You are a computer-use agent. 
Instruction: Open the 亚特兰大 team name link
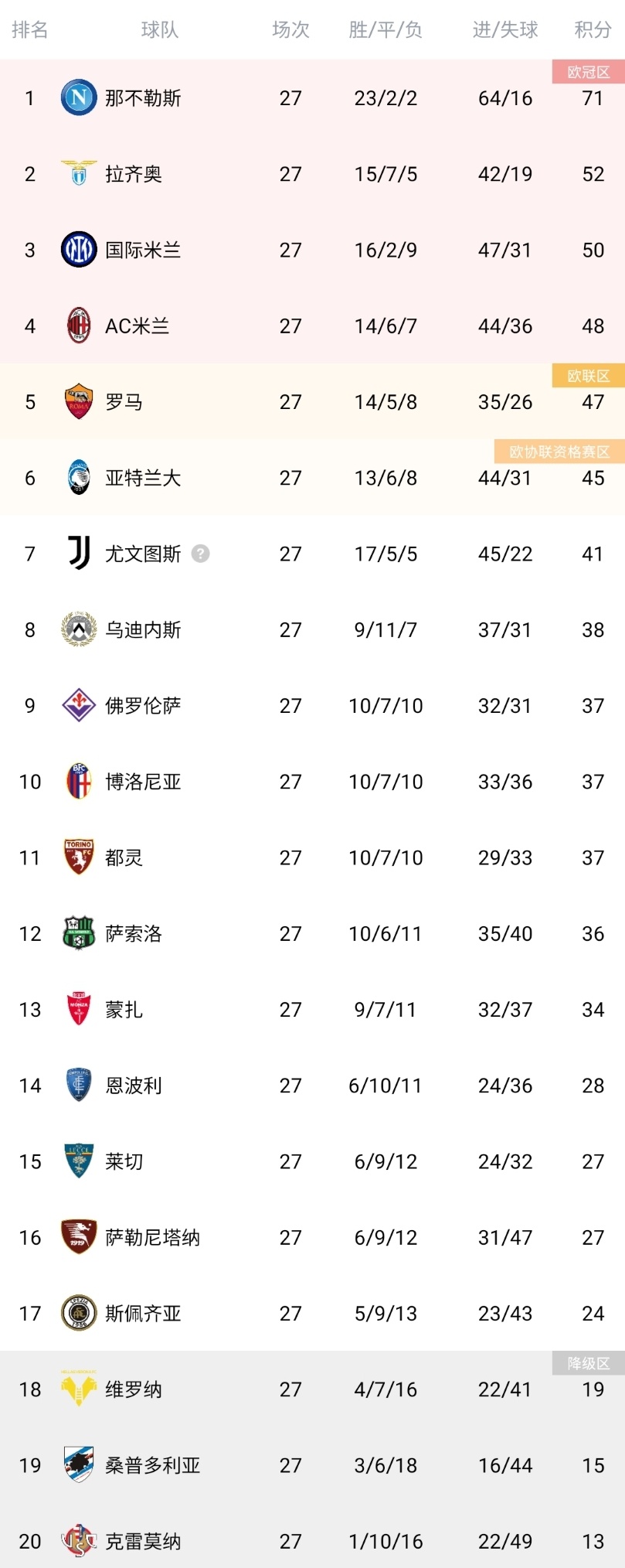point(143,478)
